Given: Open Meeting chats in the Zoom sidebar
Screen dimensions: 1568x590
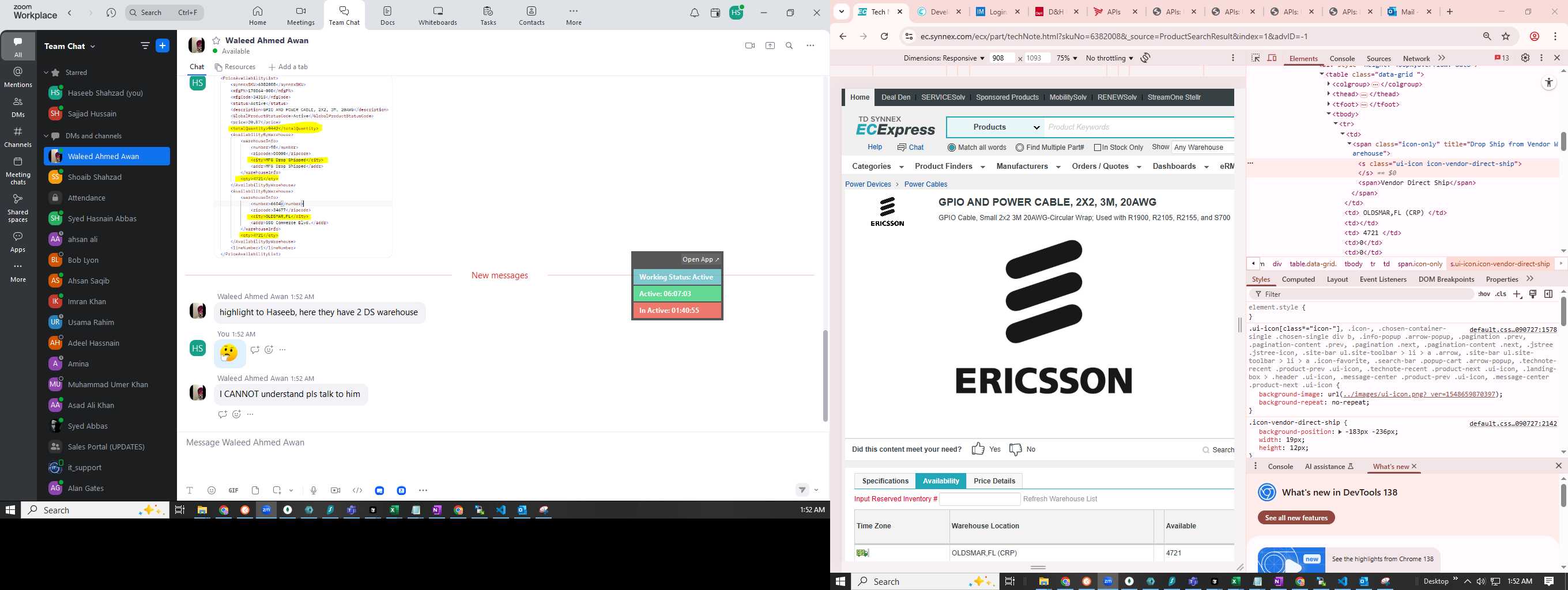Looking at the screenshot, I should pos(18,171).
